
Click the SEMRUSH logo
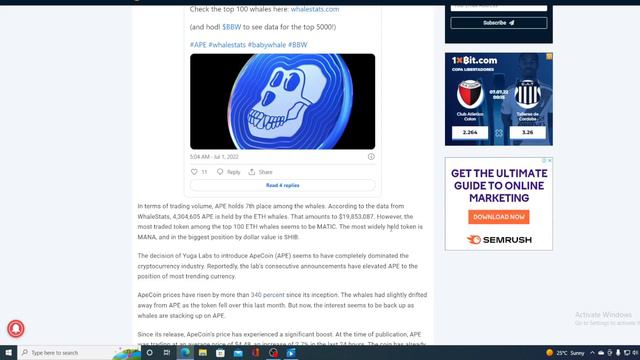[x=499, y=240]
